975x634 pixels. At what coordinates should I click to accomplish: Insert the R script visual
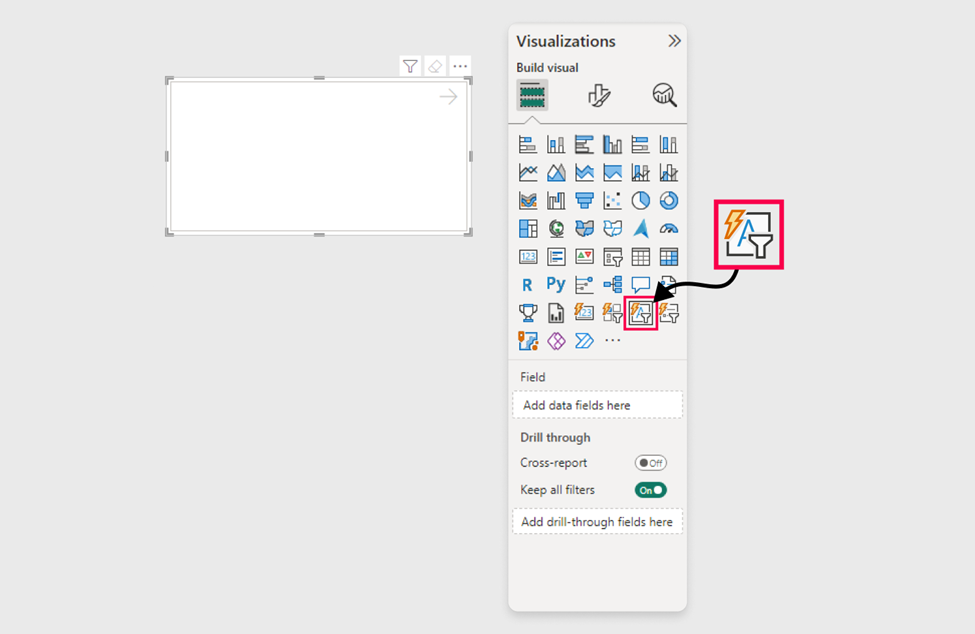tap(528, 285)
